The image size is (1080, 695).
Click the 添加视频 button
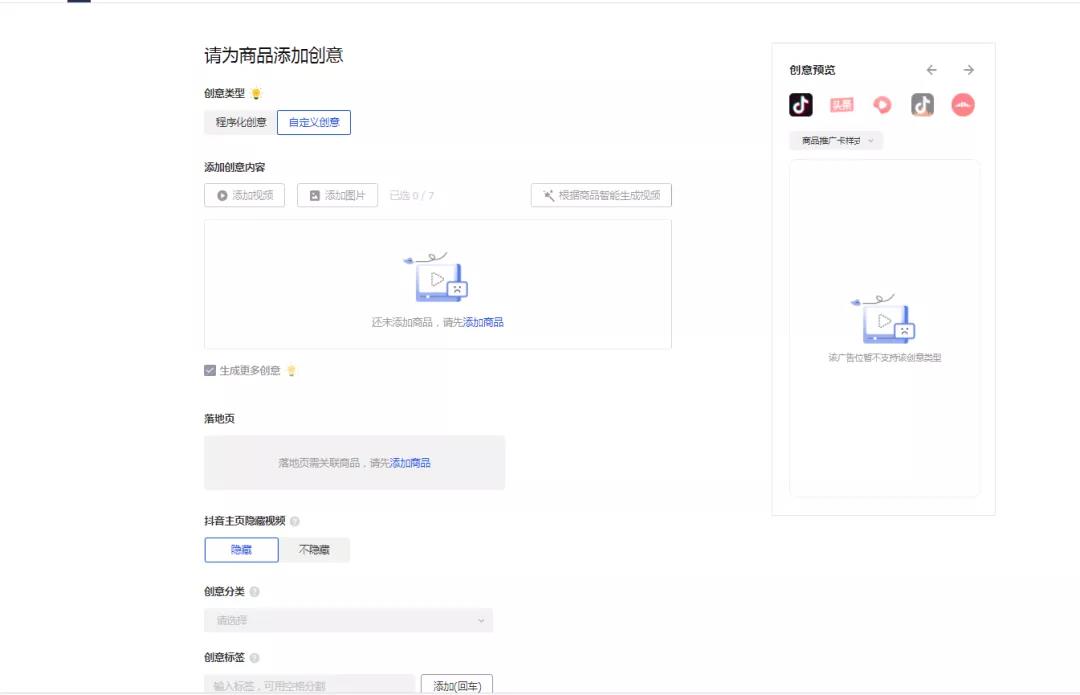[x=244, y=196]
